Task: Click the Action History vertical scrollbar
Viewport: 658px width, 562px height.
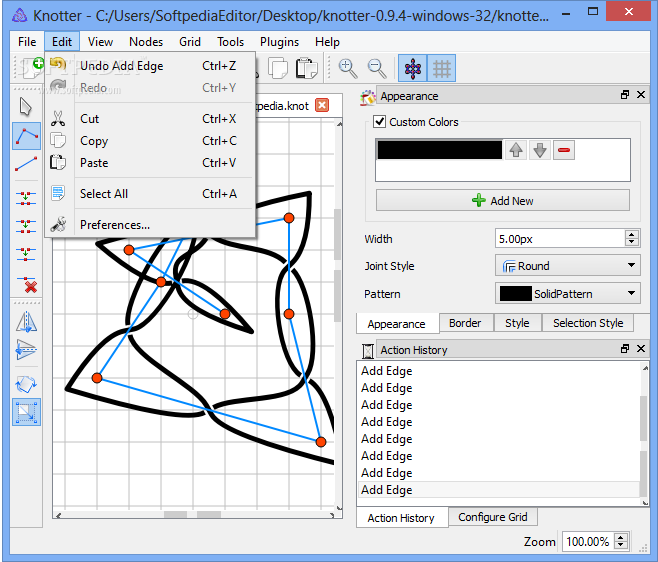Action: tap(644, 434)
